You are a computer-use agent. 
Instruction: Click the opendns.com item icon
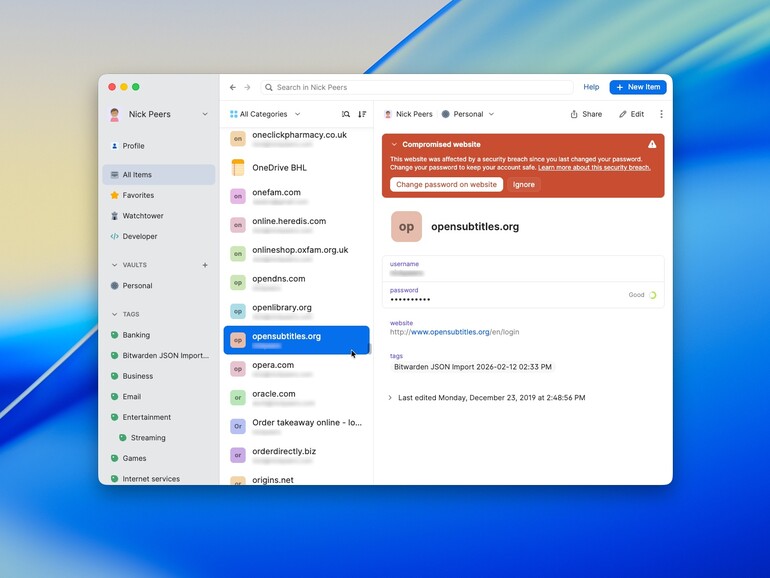pos(238,283)
